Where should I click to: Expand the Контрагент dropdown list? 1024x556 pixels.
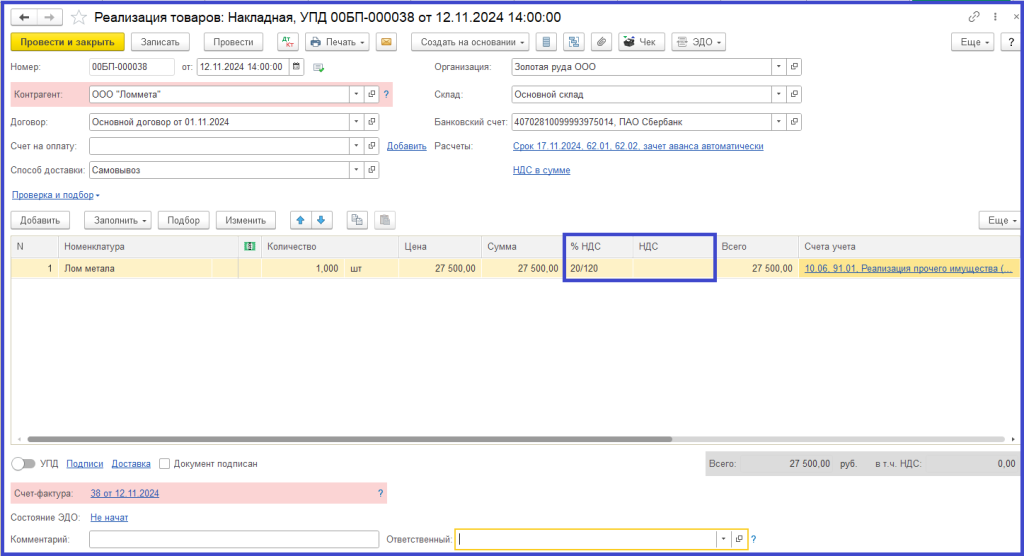(x=356, y=94)
